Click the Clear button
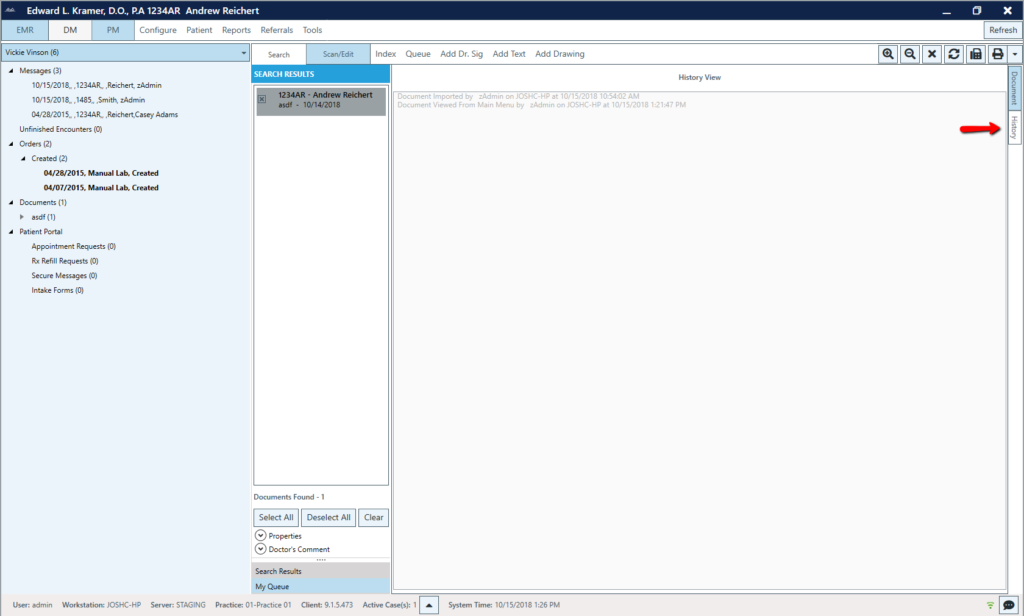The height and width of the screenshot is (616, 1024). pyautogui.click(x=374, y=517)
